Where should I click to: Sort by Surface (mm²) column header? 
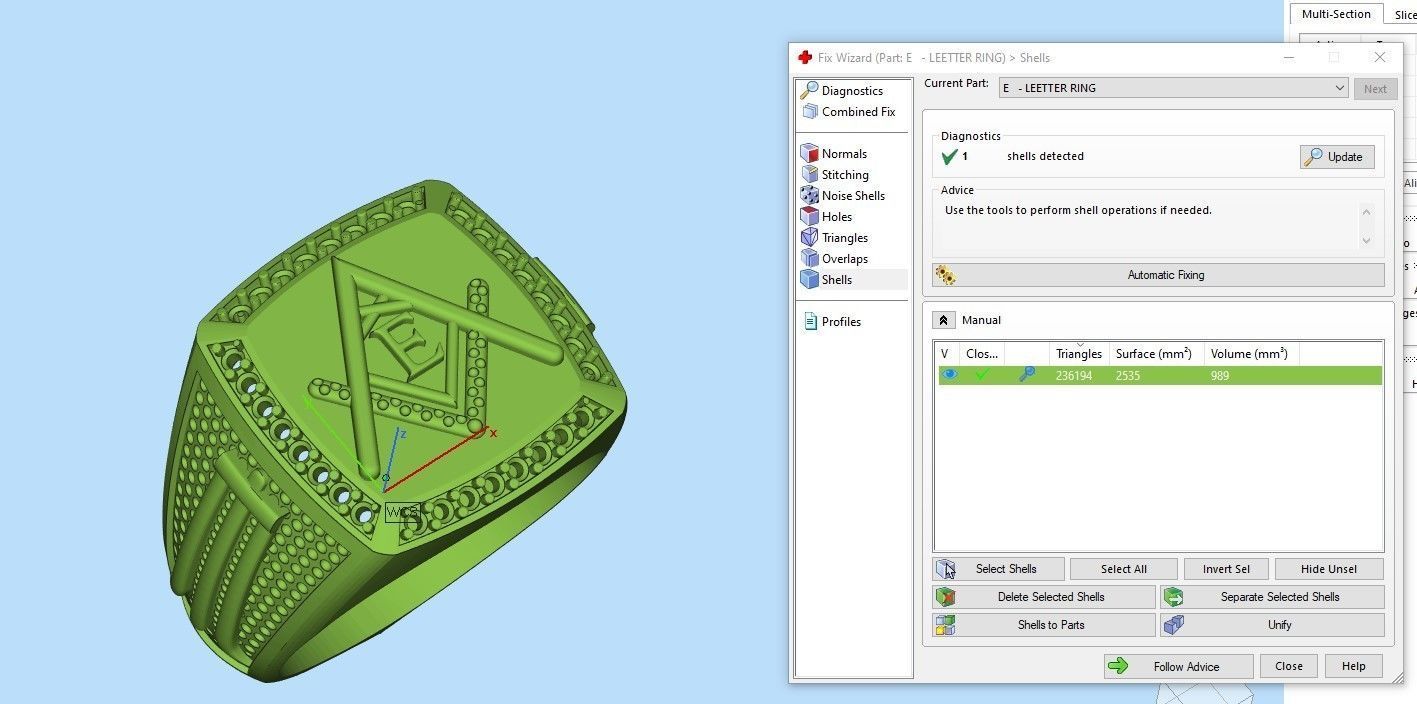(x=1156, y=354)
